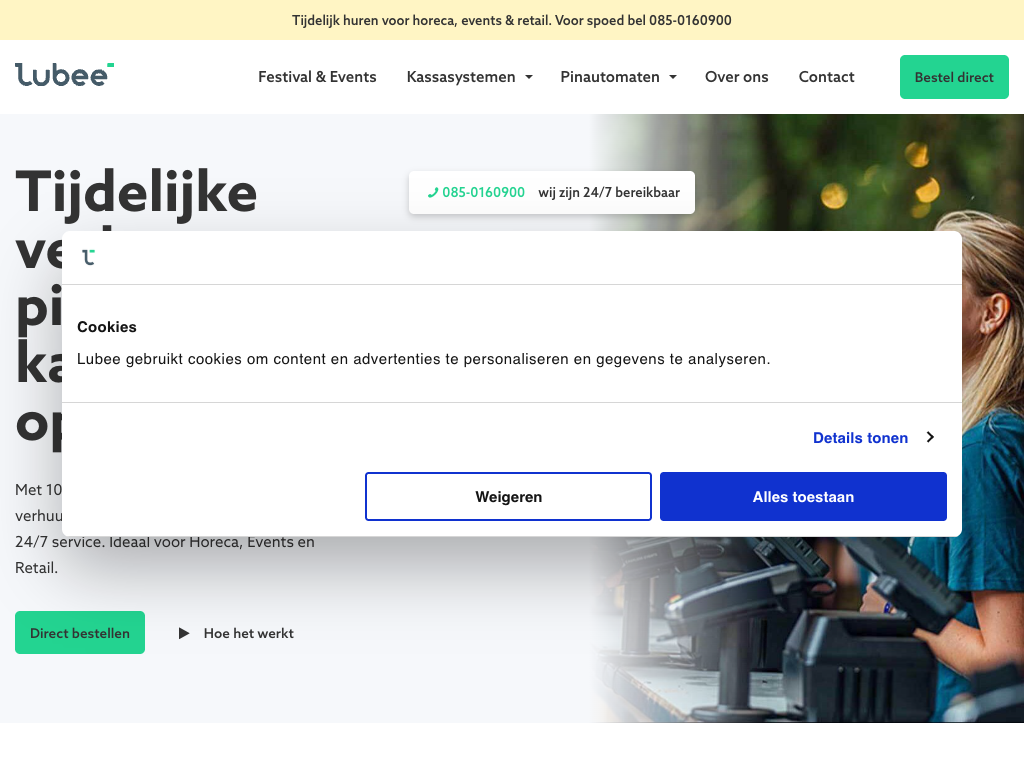Click the yellow top announcement banner

[512, 20]
